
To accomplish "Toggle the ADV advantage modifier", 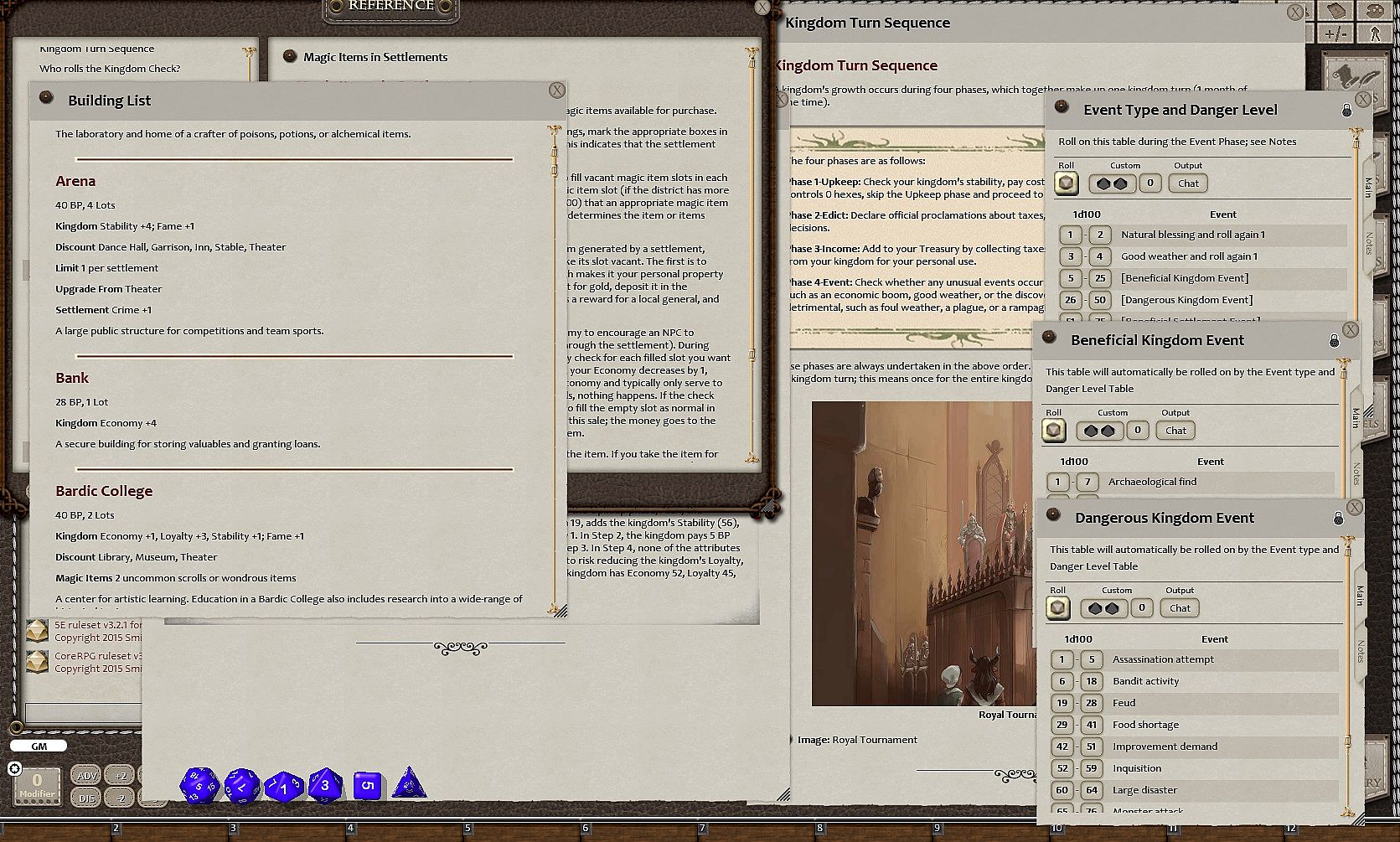I will 87,776.
